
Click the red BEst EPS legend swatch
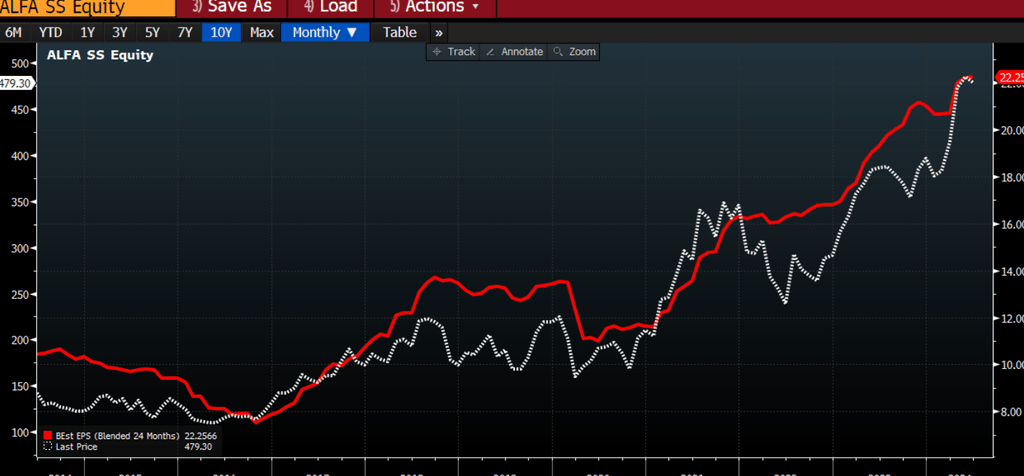tap(47, 435)
